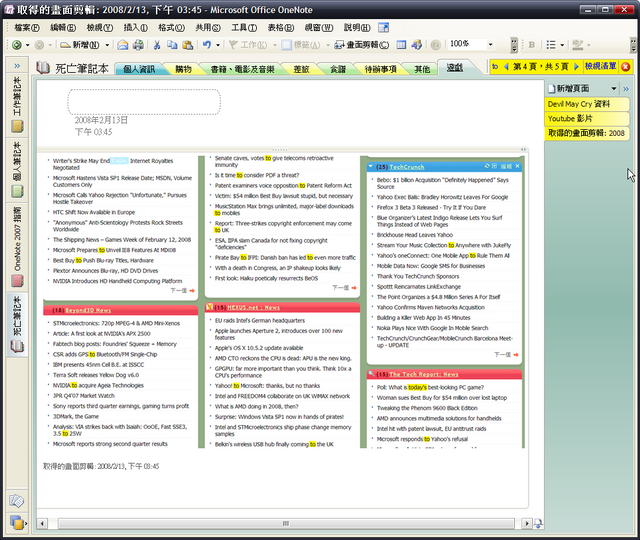The height and width of the screenshot is (540, 640).
Task: Click the page title input box
Action: pyautogui.click(x=144, y=102)
